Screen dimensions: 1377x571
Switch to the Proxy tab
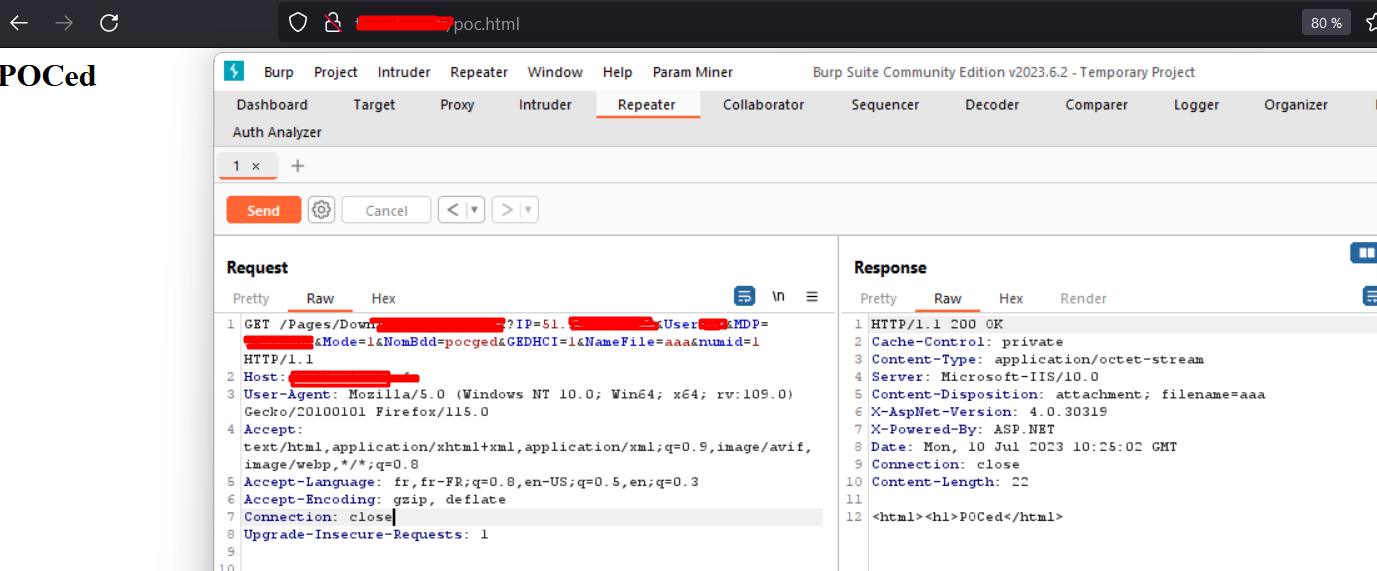tap(457, 105)
